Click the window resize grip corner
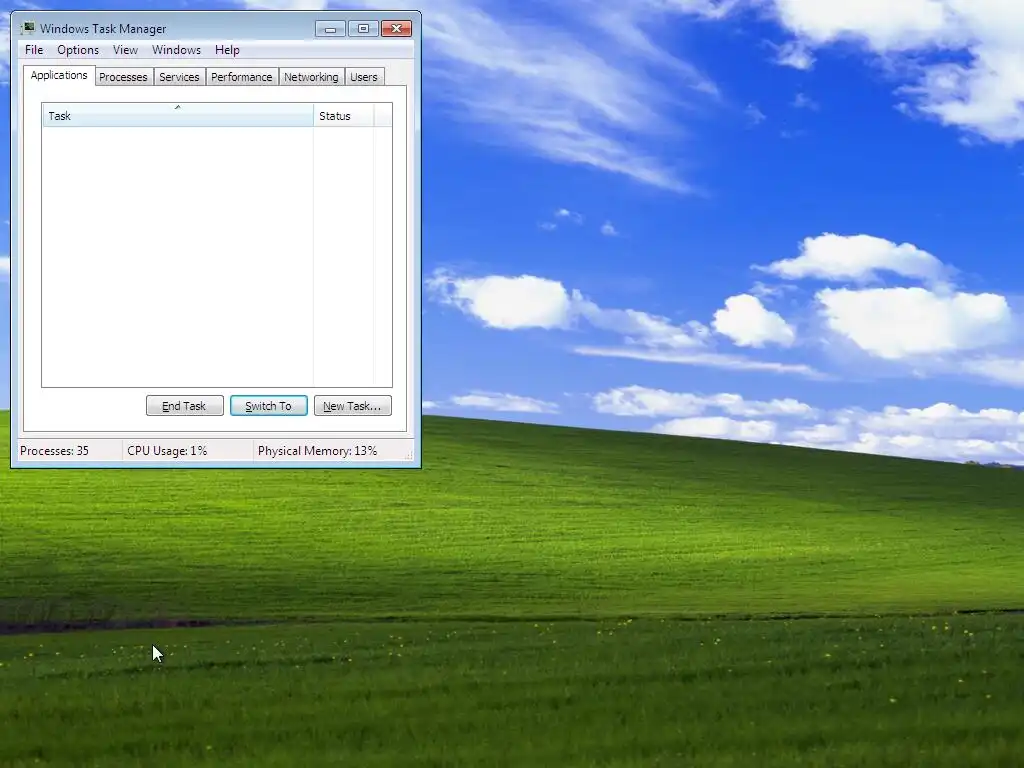 (x=409, y=455)
